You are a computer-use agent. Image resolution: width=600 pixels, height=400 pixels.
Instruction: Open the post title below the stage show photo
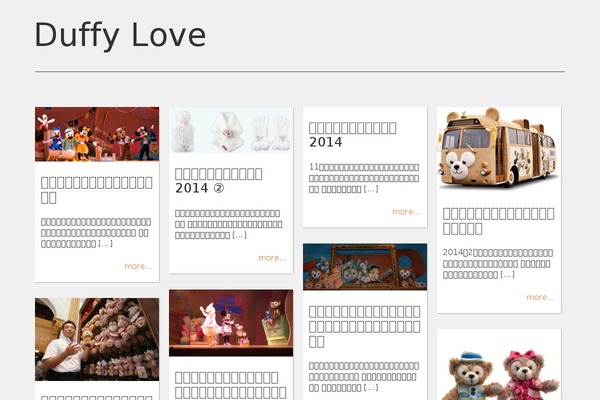pos(97,190)
